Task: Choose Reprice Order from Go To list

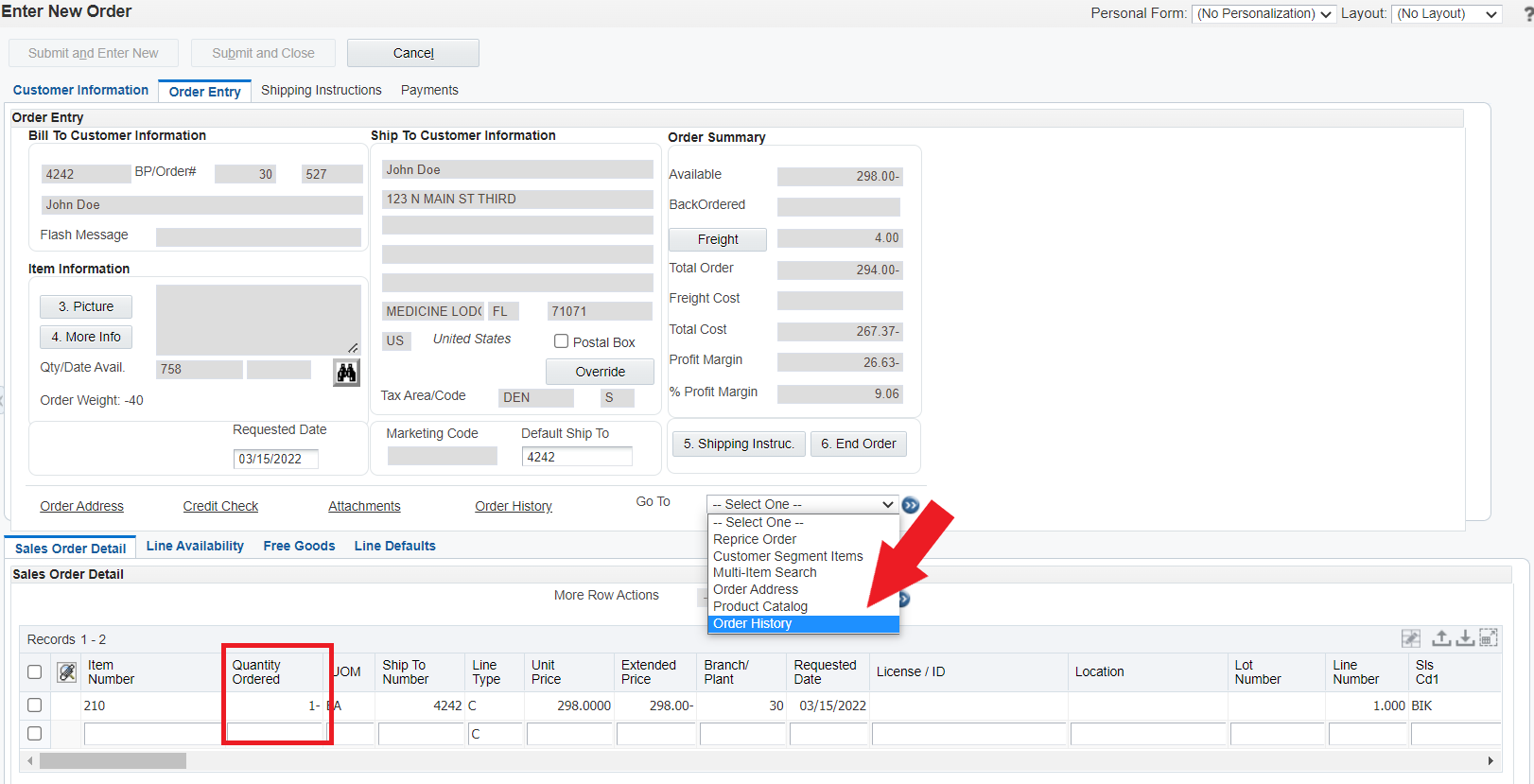Action: (x=803, y=539)
